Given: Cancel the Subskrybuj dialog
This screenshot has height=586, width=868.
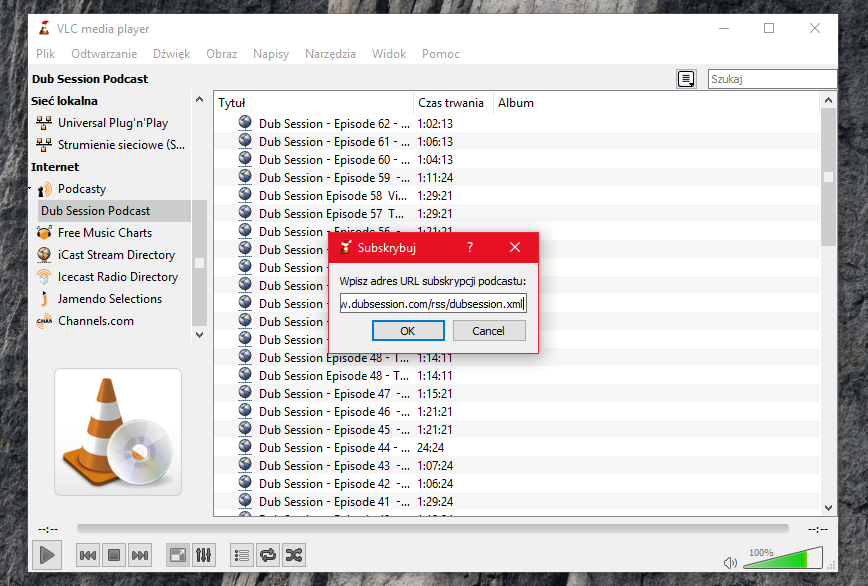Looking at the screenshot, I should tap(489, 331).
